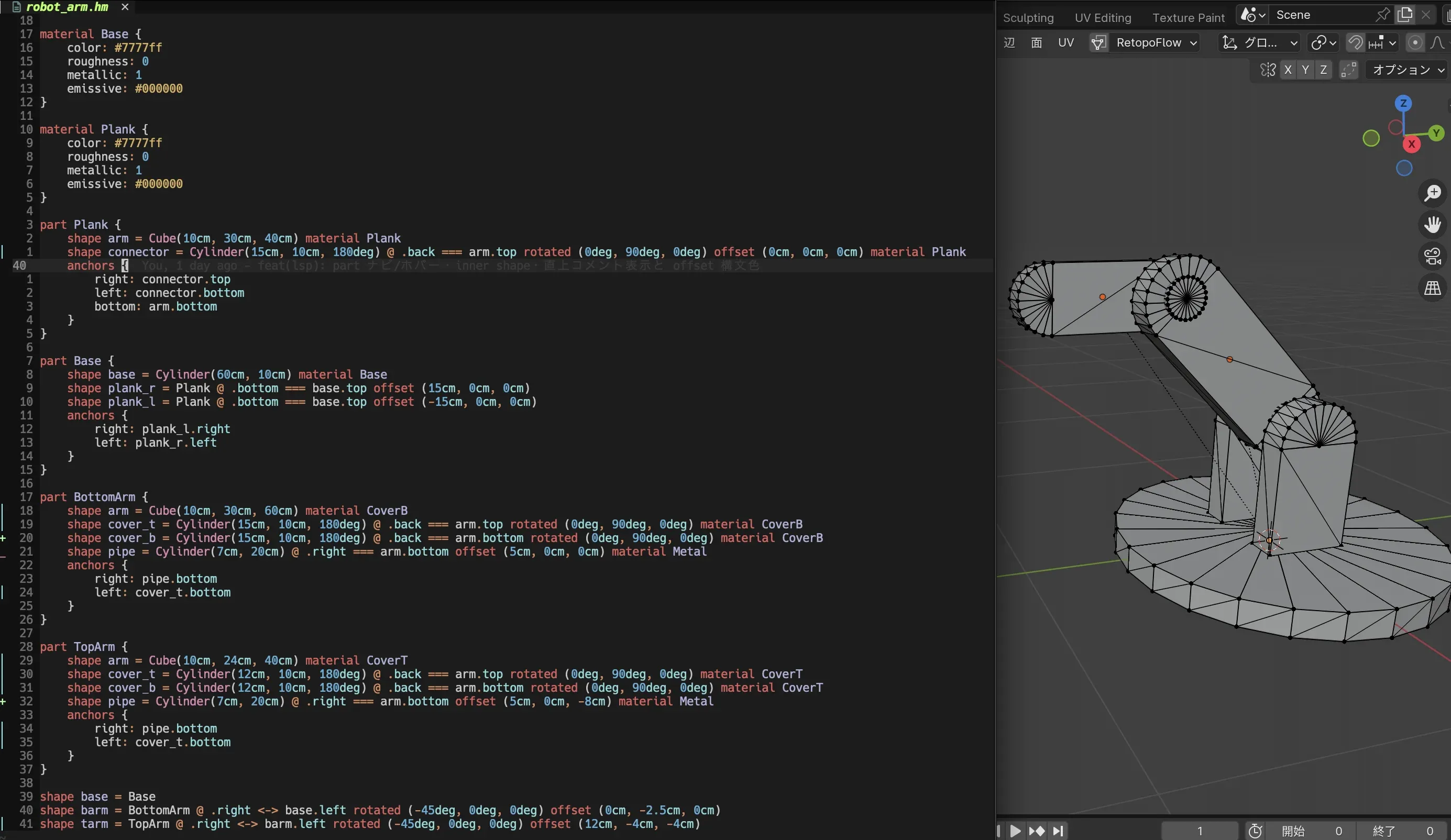
Task: Click the pan hand viewport icon
Action: (x=1433, y=225)
